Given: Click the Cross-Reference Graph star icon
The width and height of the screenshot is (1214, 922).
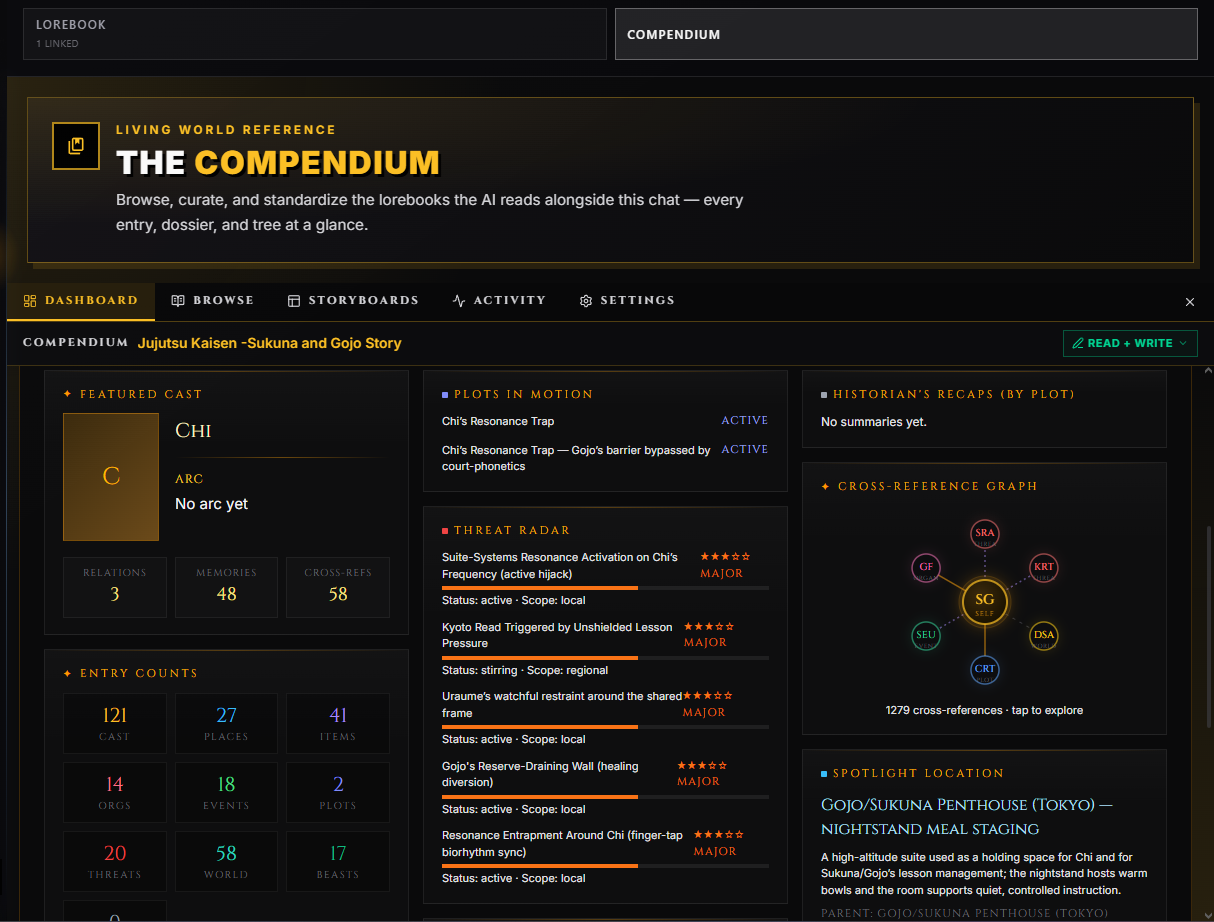Looking at the screenshot, I should [x=825, y=486].
